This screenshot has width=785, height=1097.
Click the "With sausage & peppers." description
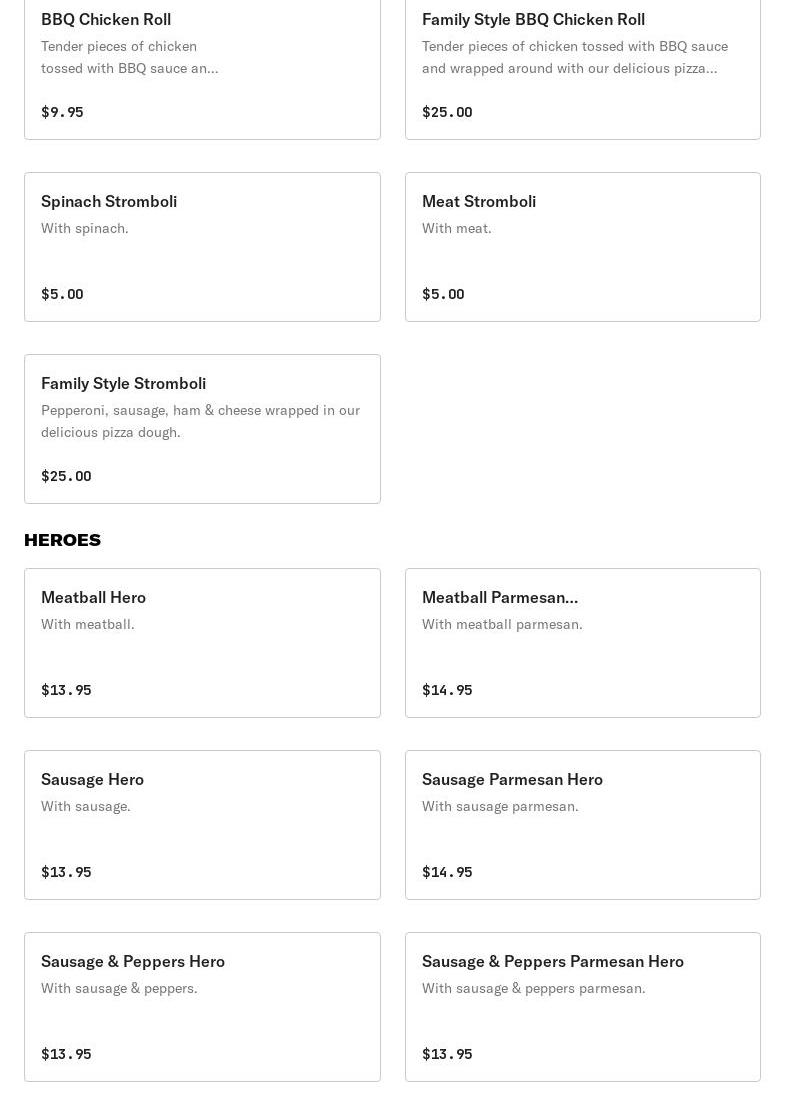pos(119,988)
